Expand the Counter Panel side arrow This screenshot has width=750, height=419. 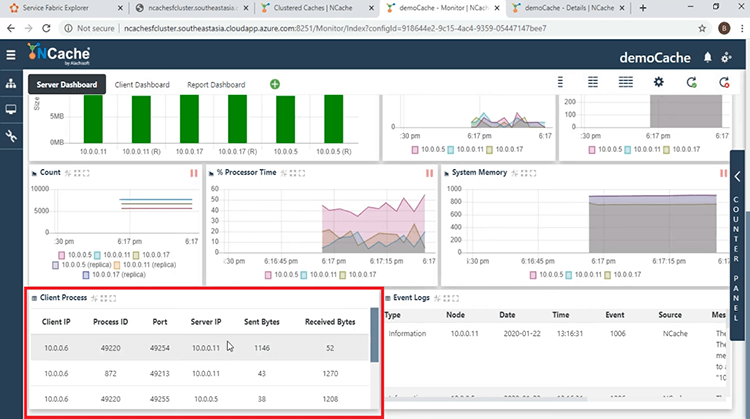[x=738, y=176]
